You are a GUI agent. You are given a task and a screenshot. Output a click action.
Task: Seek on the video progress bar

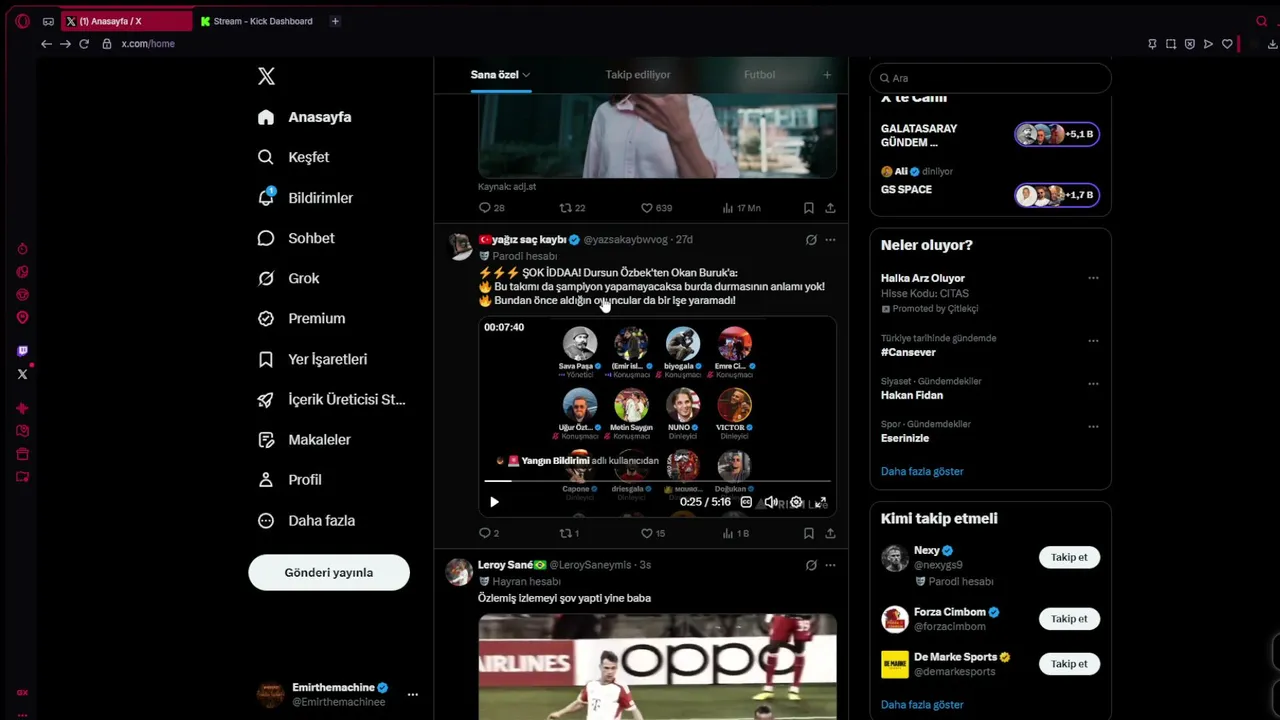coord(657,481)
